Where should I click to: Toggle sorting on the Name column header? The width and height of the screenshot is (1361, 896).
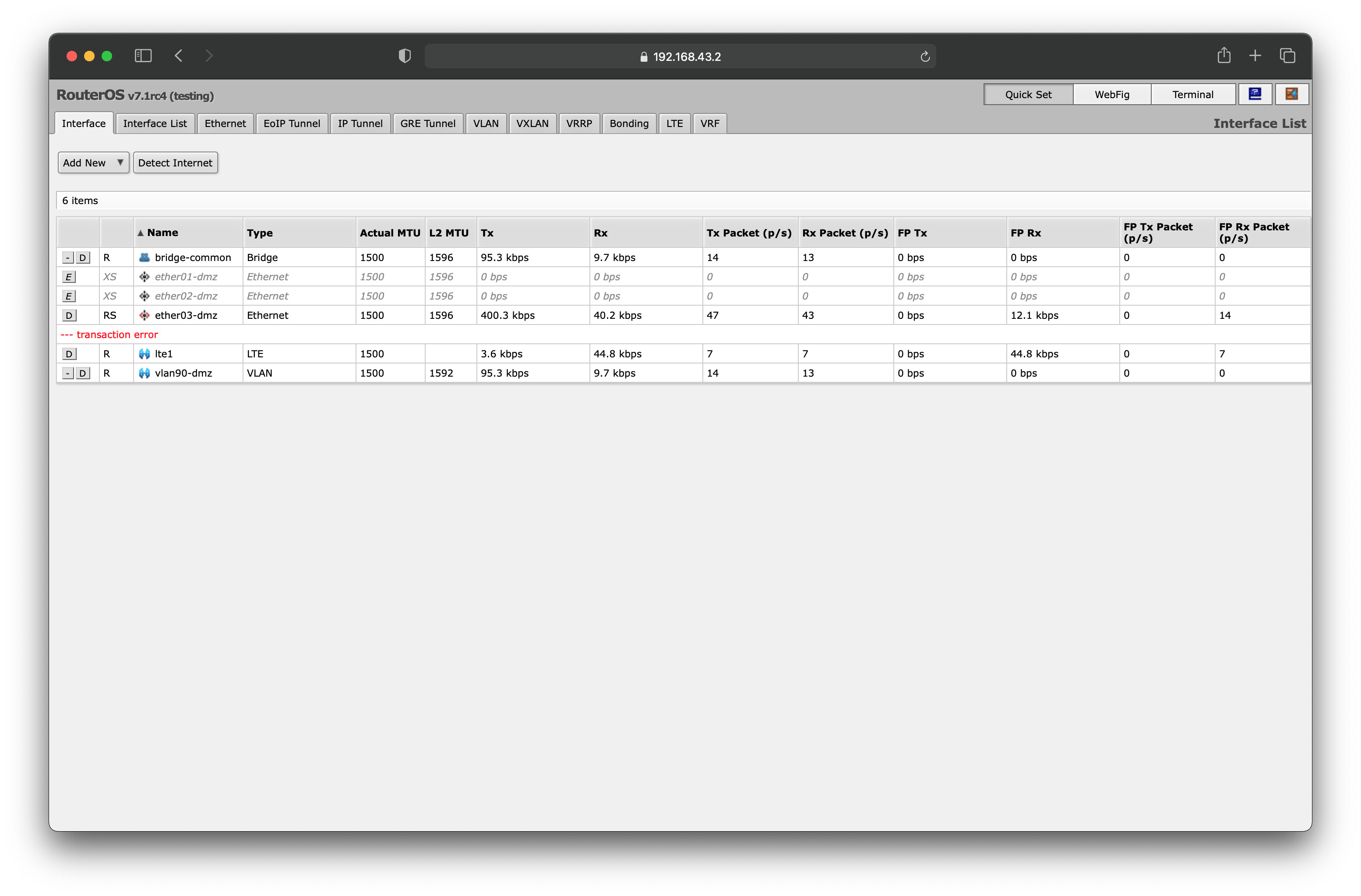coord(163,232)
